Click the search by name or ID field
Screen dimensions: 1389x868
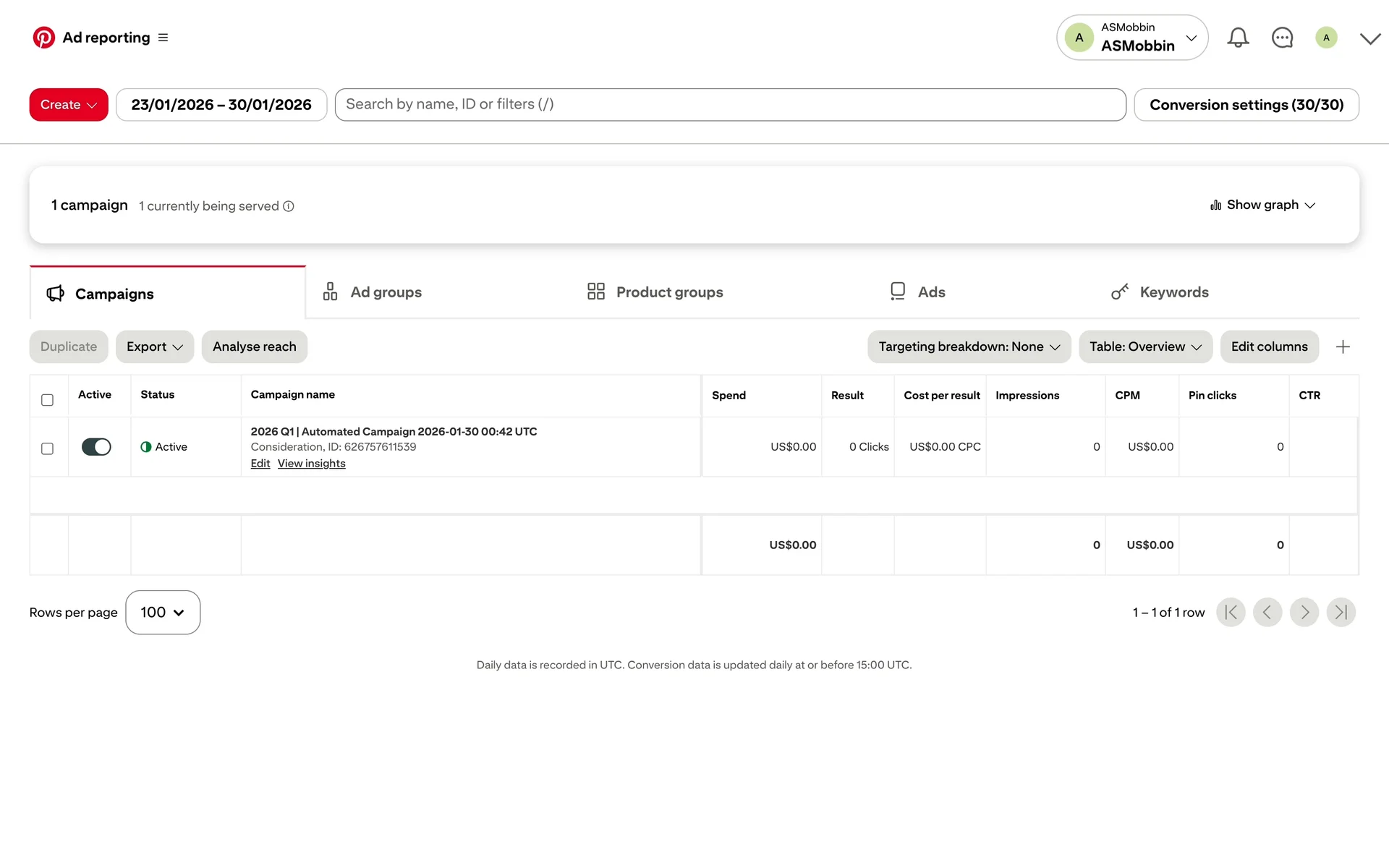click(x=729, y=105)
